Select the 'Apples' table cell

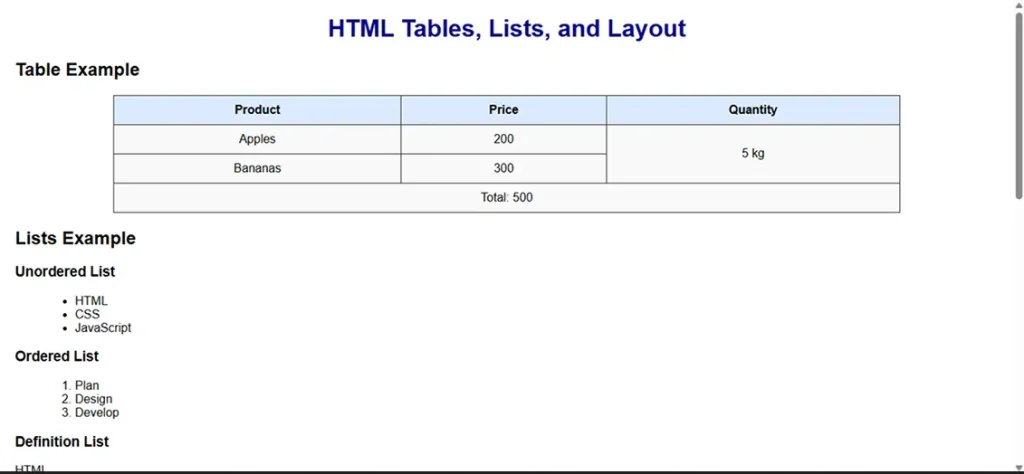[257, 139]
